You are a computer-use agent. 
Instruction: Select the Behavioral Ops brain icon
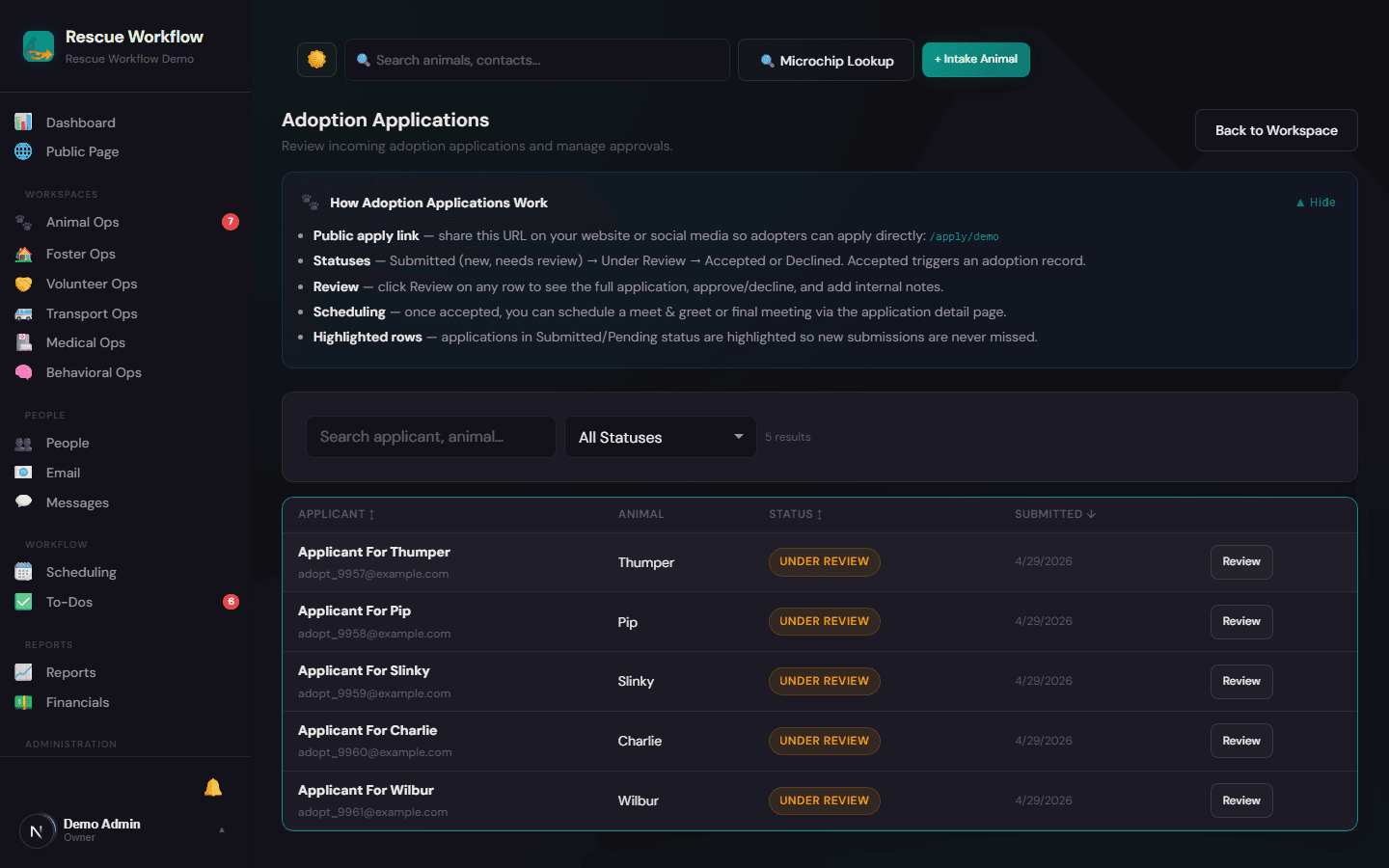[24, 372]
